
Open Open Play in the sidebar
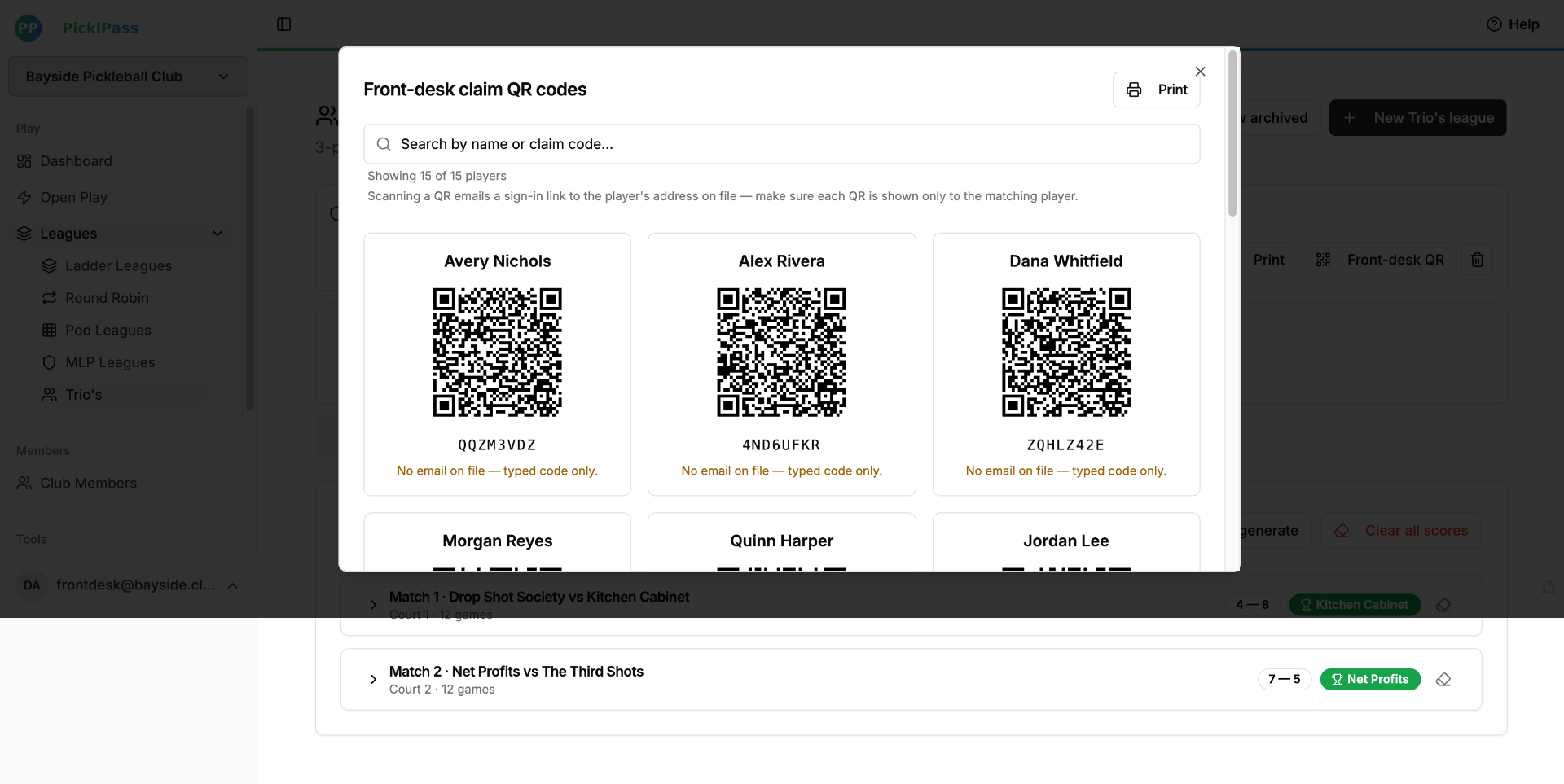pyautogui.click(x=73, y=197)
